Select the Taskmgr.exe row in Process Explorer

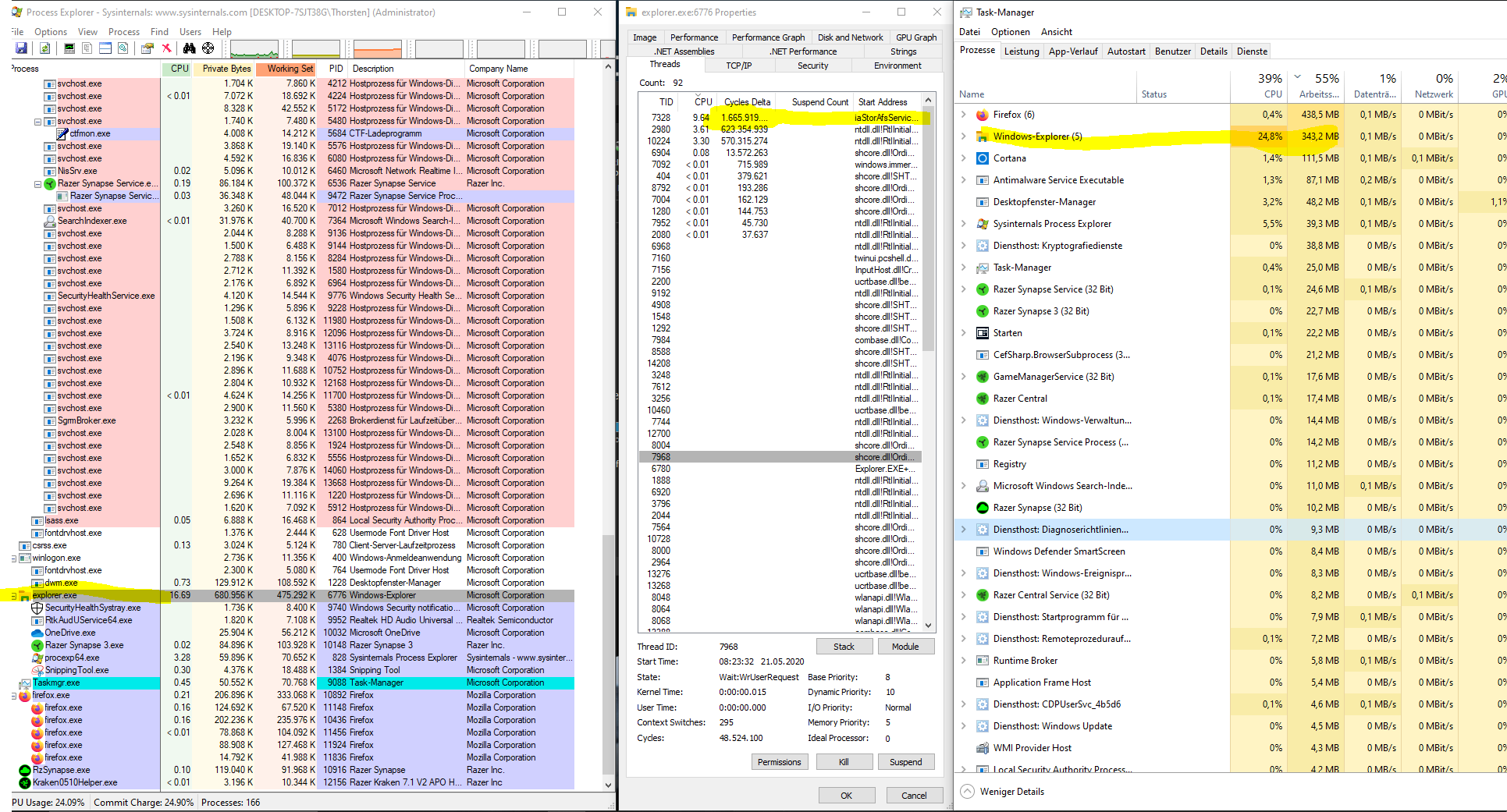[293, 683]
